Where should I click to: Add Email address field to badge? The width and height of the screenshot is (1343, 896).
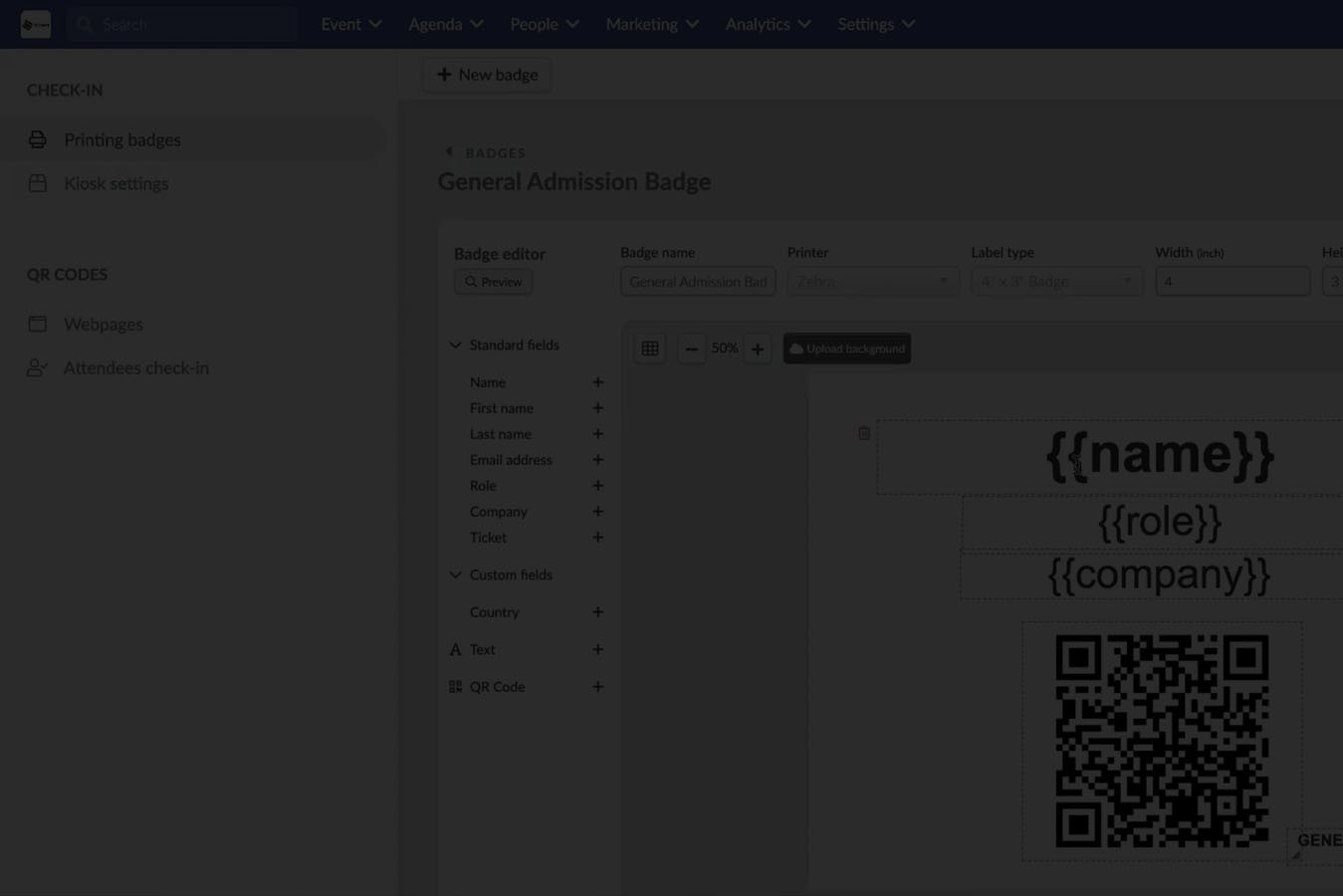(x=597, y=460)
